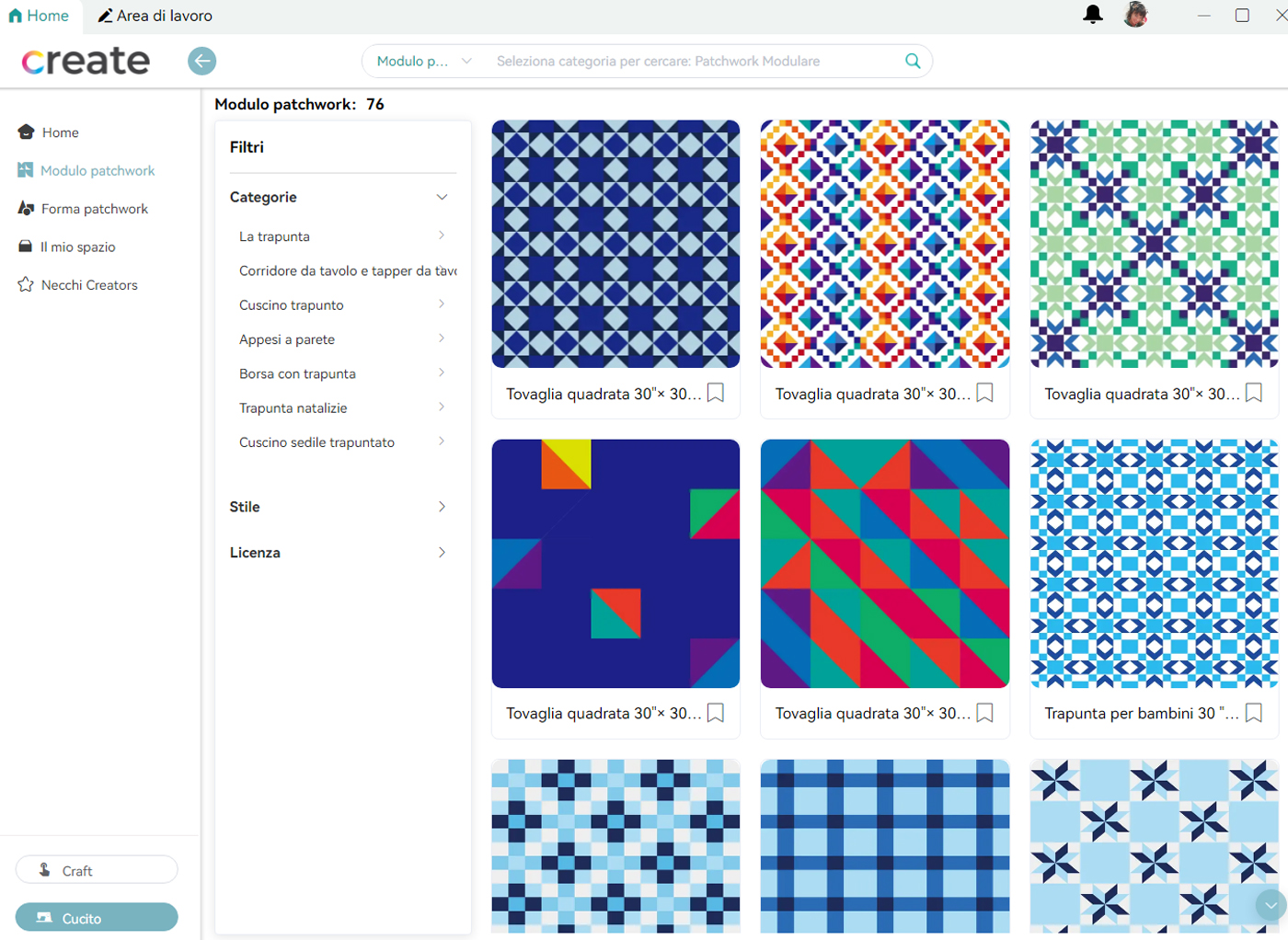Collapse the Categorie filter section

pyautogui.click(x=442, y=197)
